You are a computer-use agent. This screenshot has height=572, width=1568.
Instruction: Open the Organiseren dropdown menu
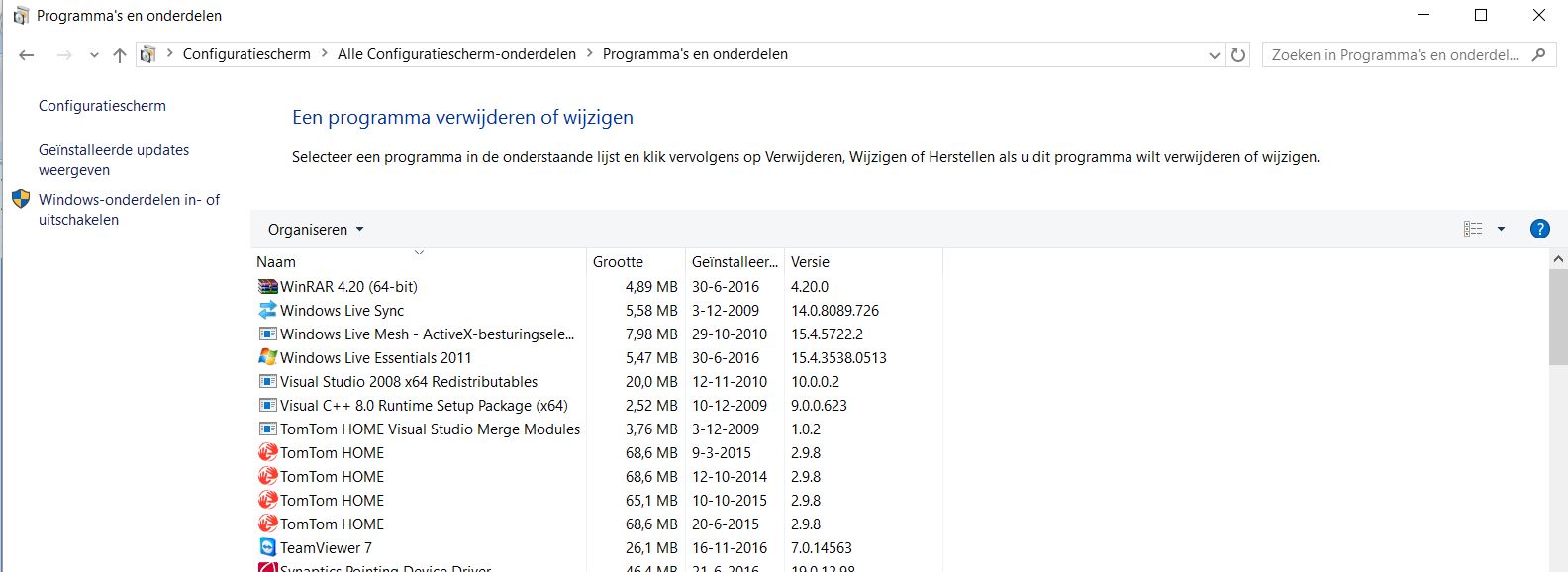tap(316, 230)
